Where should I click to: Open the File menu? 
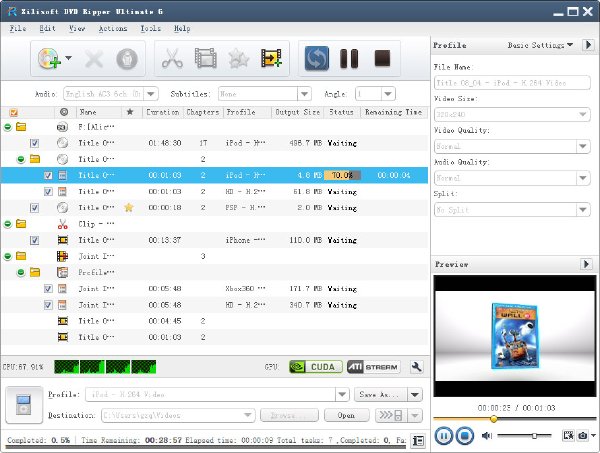tap(18, 28)
